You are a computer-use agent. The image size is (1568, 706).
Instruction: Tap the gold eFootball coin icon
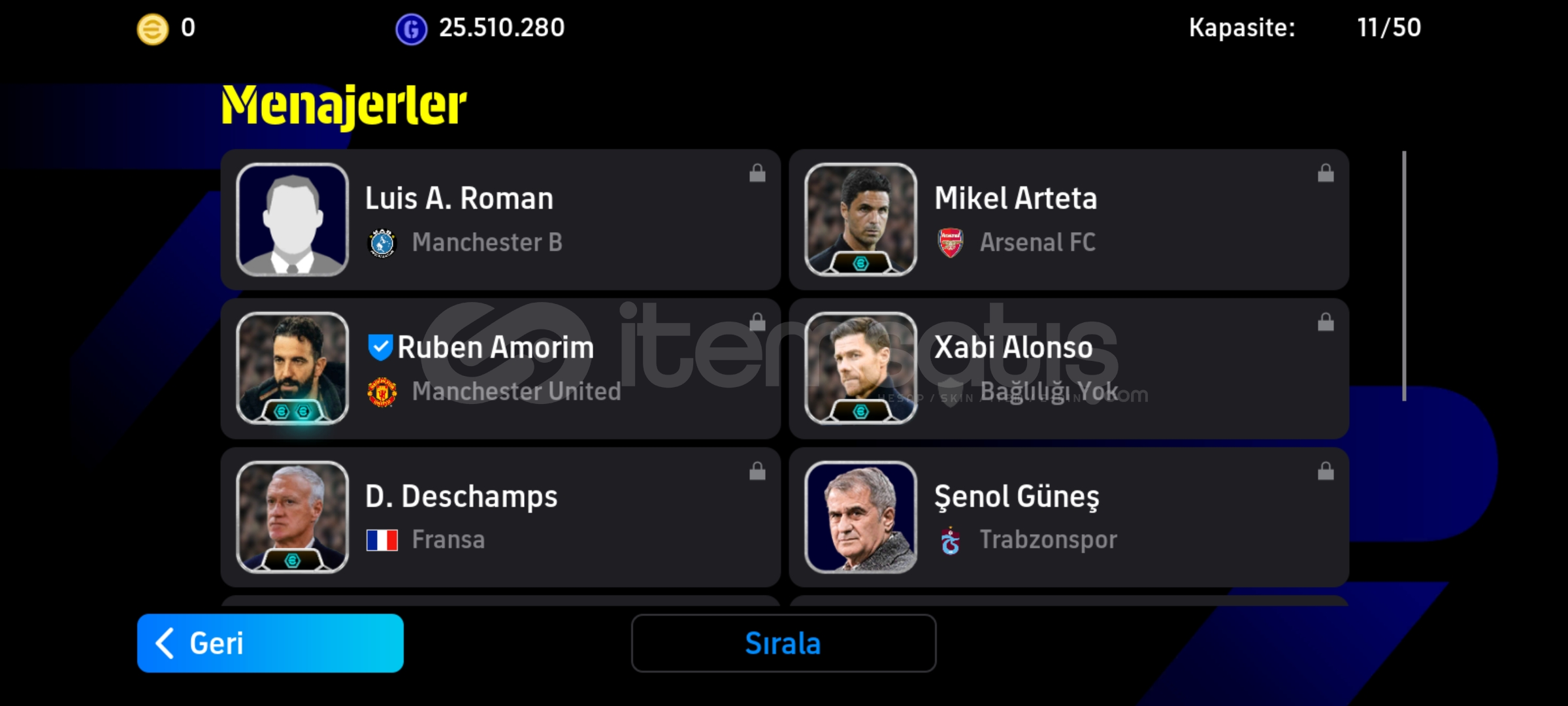[x=152, y=29]
